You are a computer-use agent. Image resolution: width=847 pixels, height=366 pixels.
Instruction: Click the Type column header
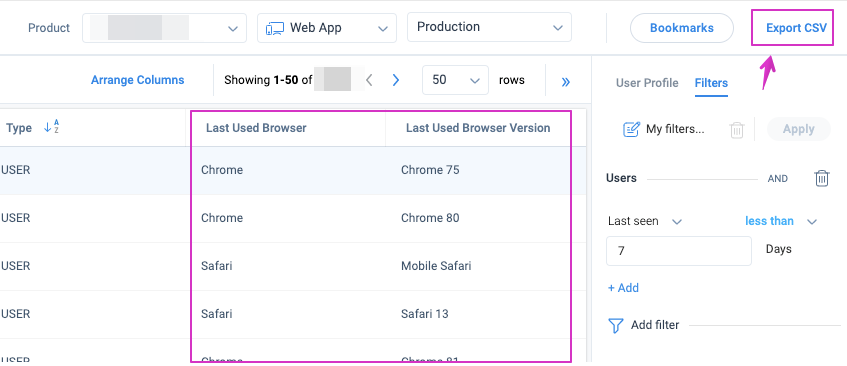point(19,128)
